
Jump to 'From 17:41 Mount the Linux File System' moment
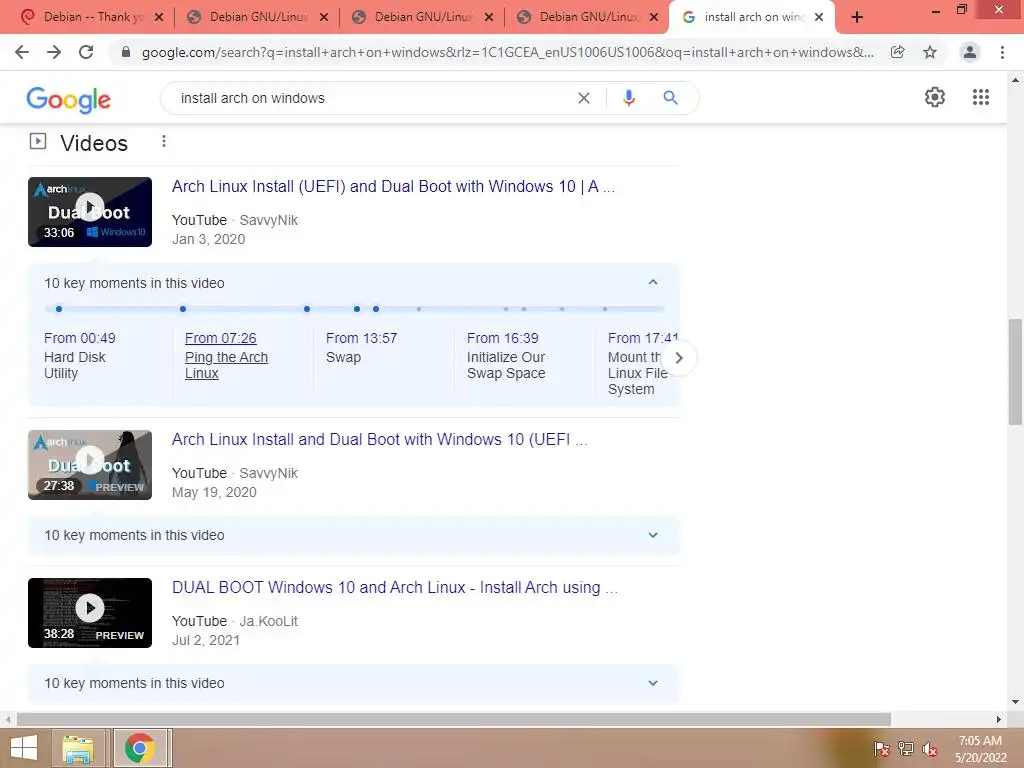tap(643, 363)
